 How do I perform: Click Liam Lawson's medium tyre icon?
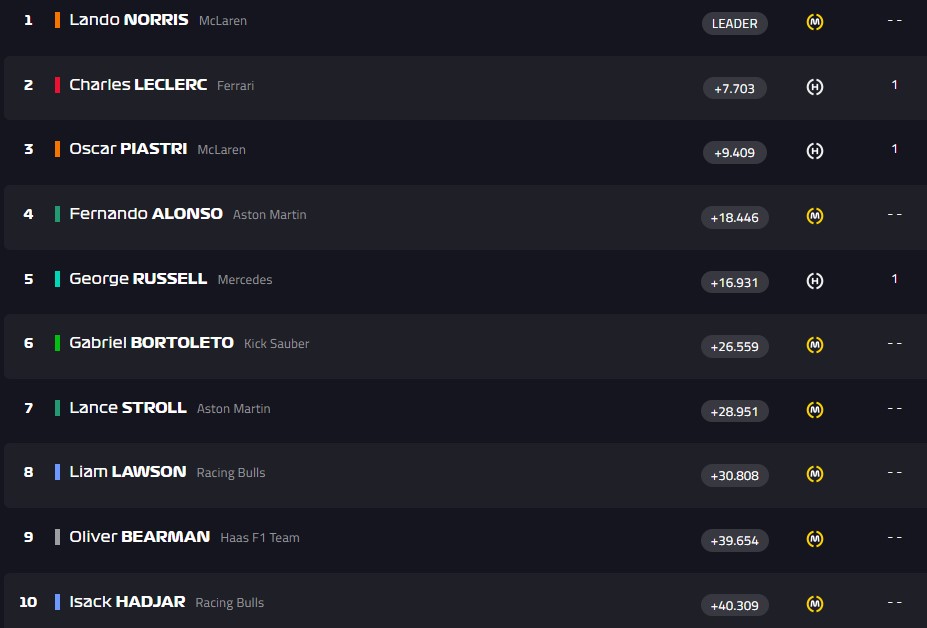tap(815, 474)
